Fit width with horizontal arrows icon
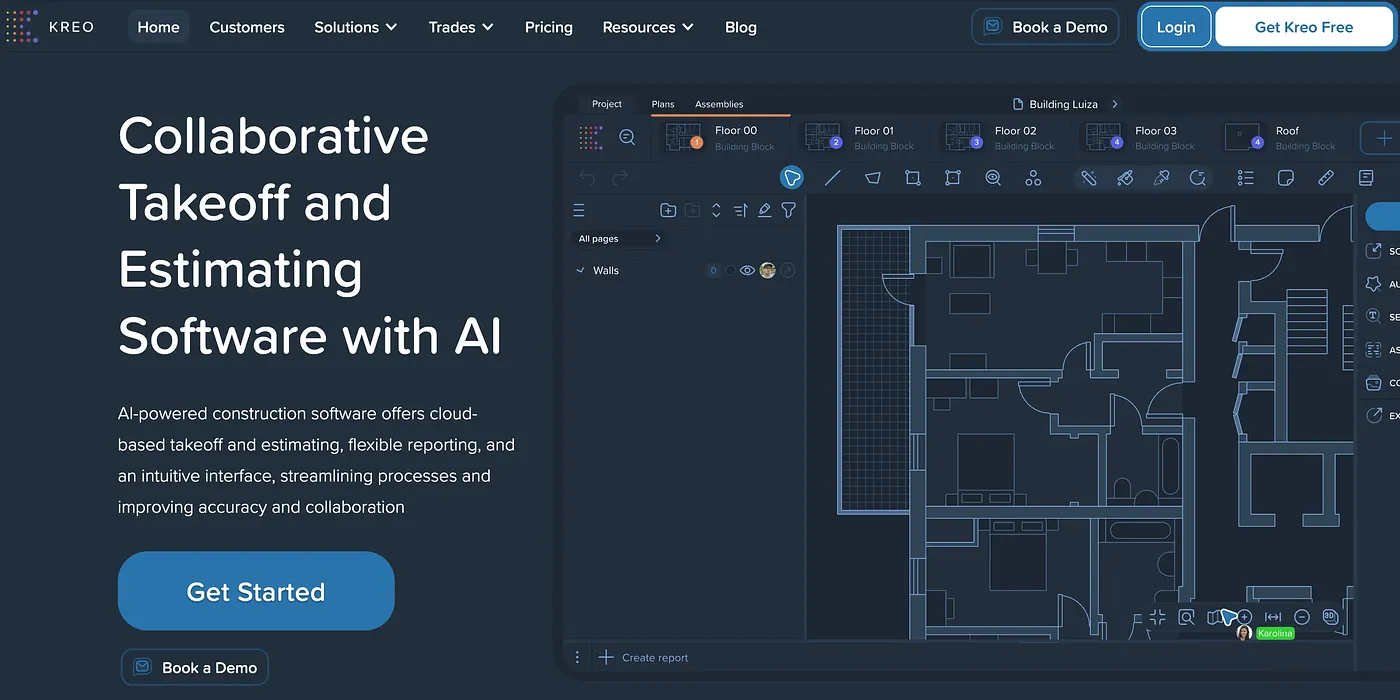The width and height of the screenshot is (1400, 700). pos(1273,617)
